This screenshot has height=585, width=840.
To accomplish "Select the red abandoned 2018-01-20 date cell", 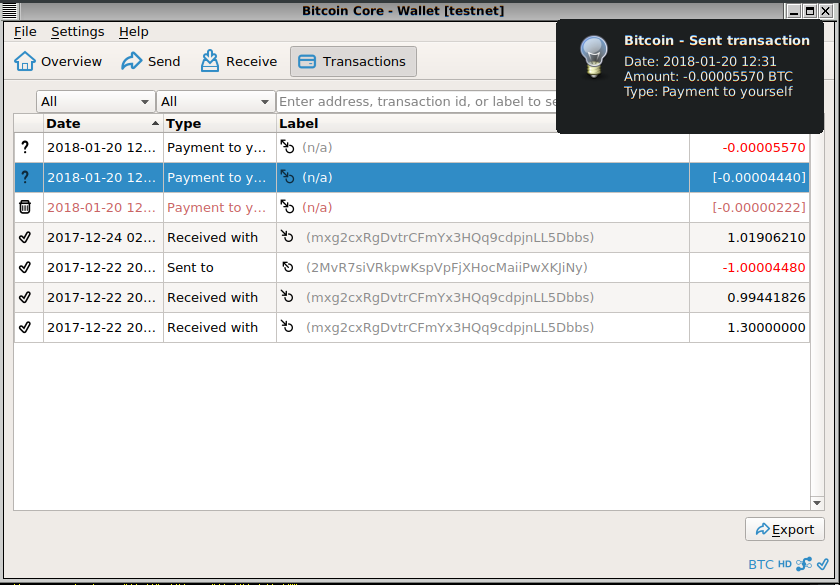I will pyautogui.click(x=103, y=207).
